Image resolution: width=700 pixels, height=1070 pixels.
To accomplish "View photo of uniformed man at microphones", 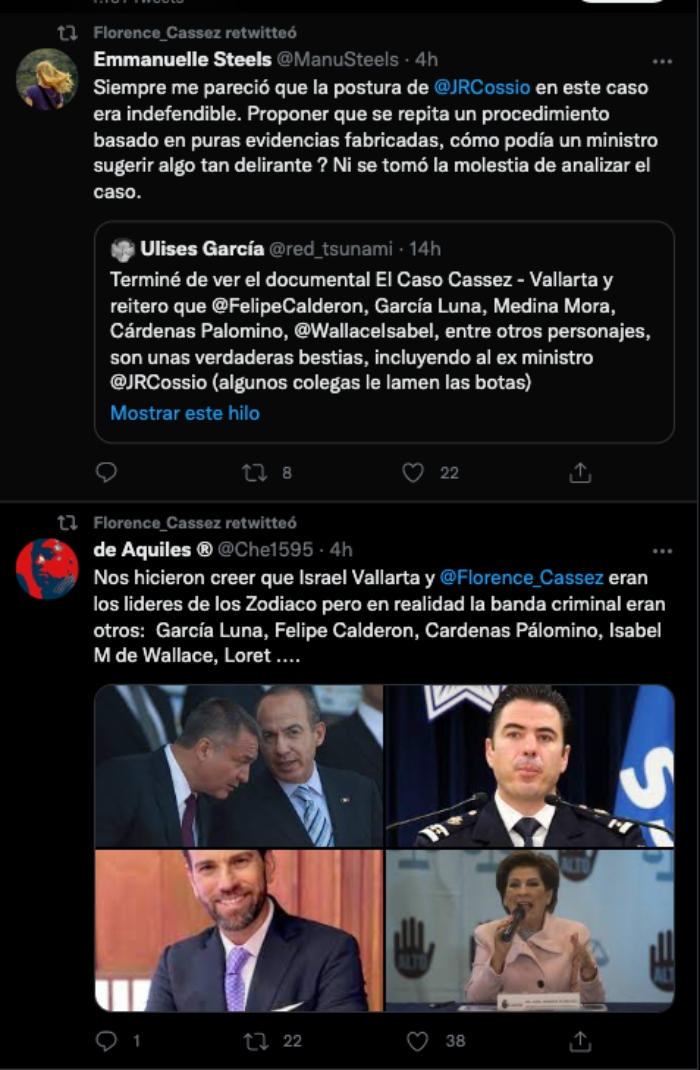I will 530,766.
